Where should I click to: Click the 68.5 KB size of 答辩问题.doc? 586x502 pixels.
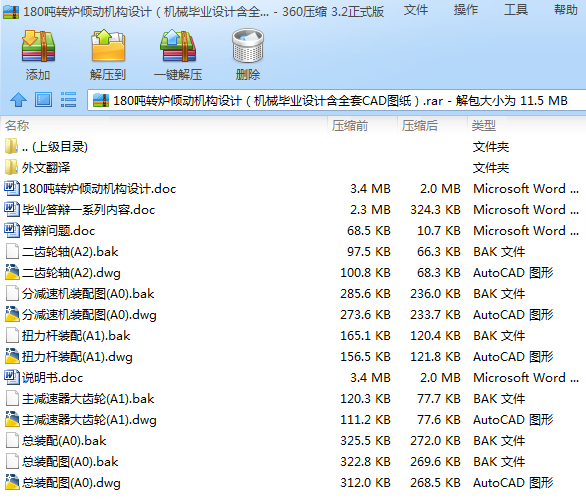pyautogui.click(x=368, y=231)
